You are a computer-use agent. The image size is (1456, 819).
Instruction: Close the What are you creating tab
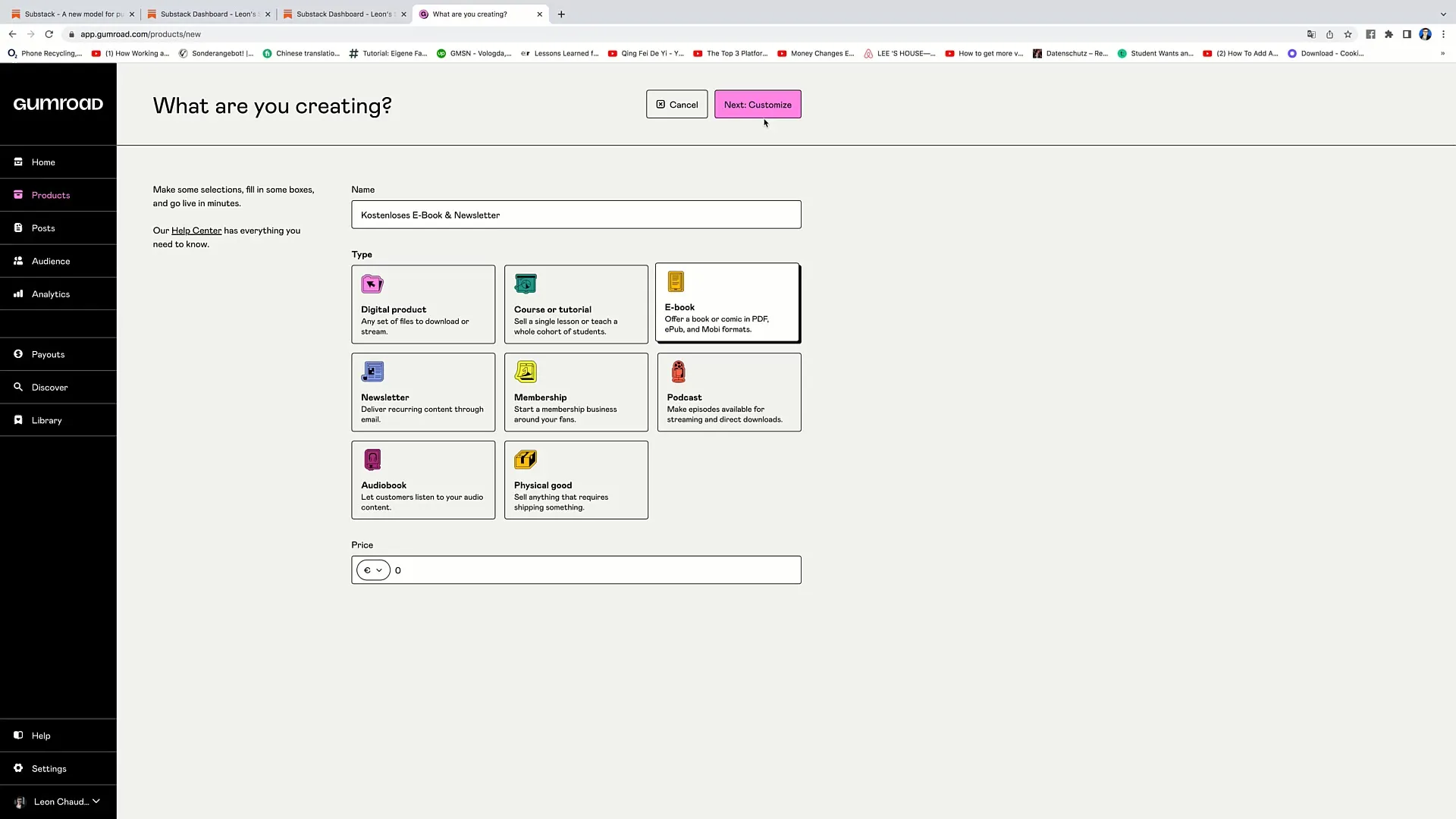point(539,14)
